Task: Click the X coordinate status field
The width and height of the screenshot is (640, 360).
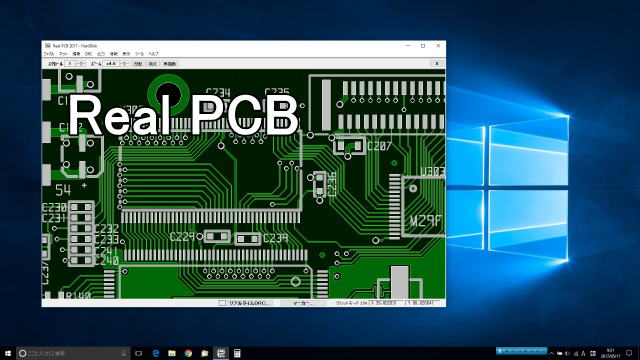Action: point(385,303)
